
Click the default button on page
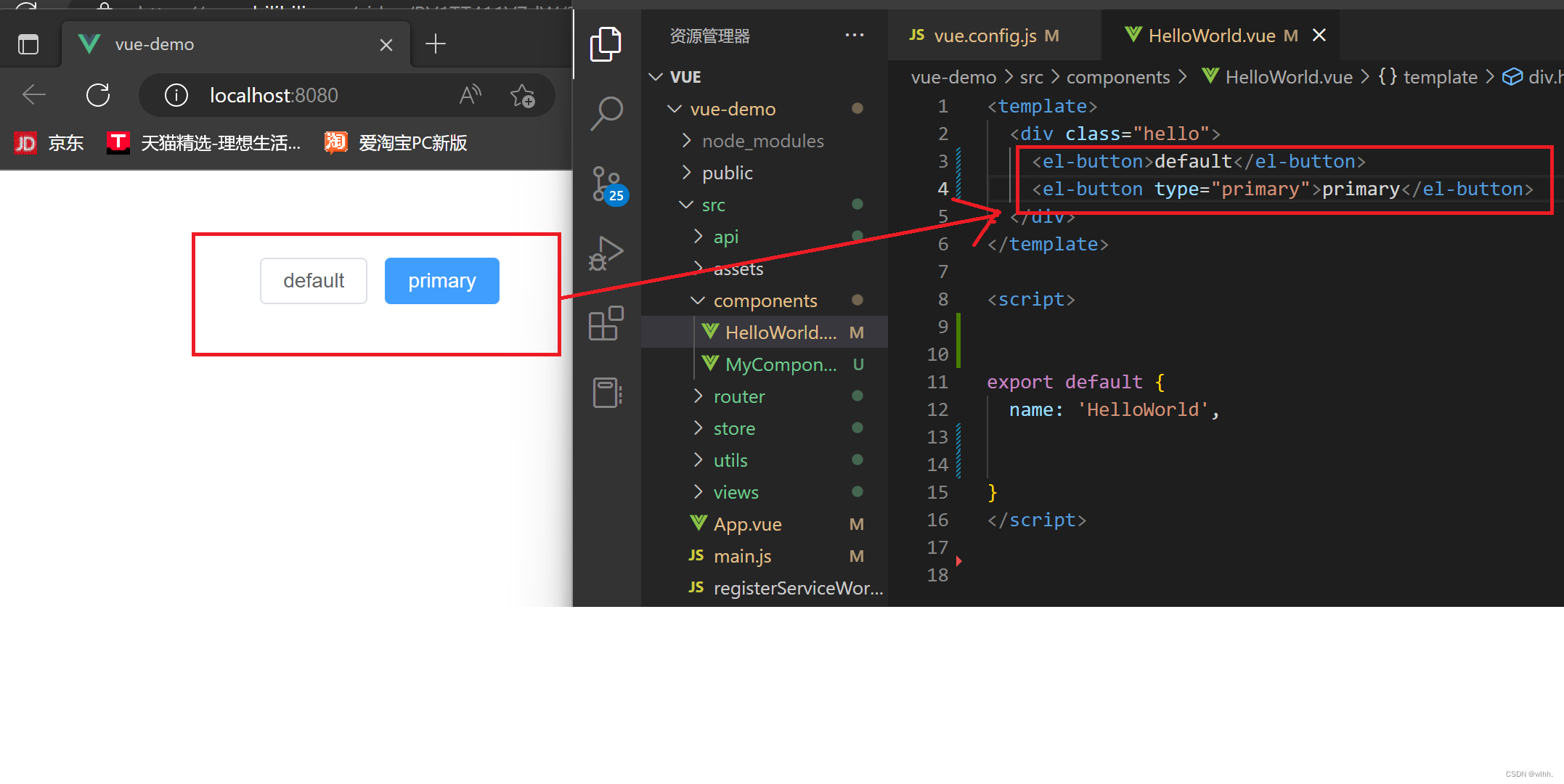click(314, 281)
